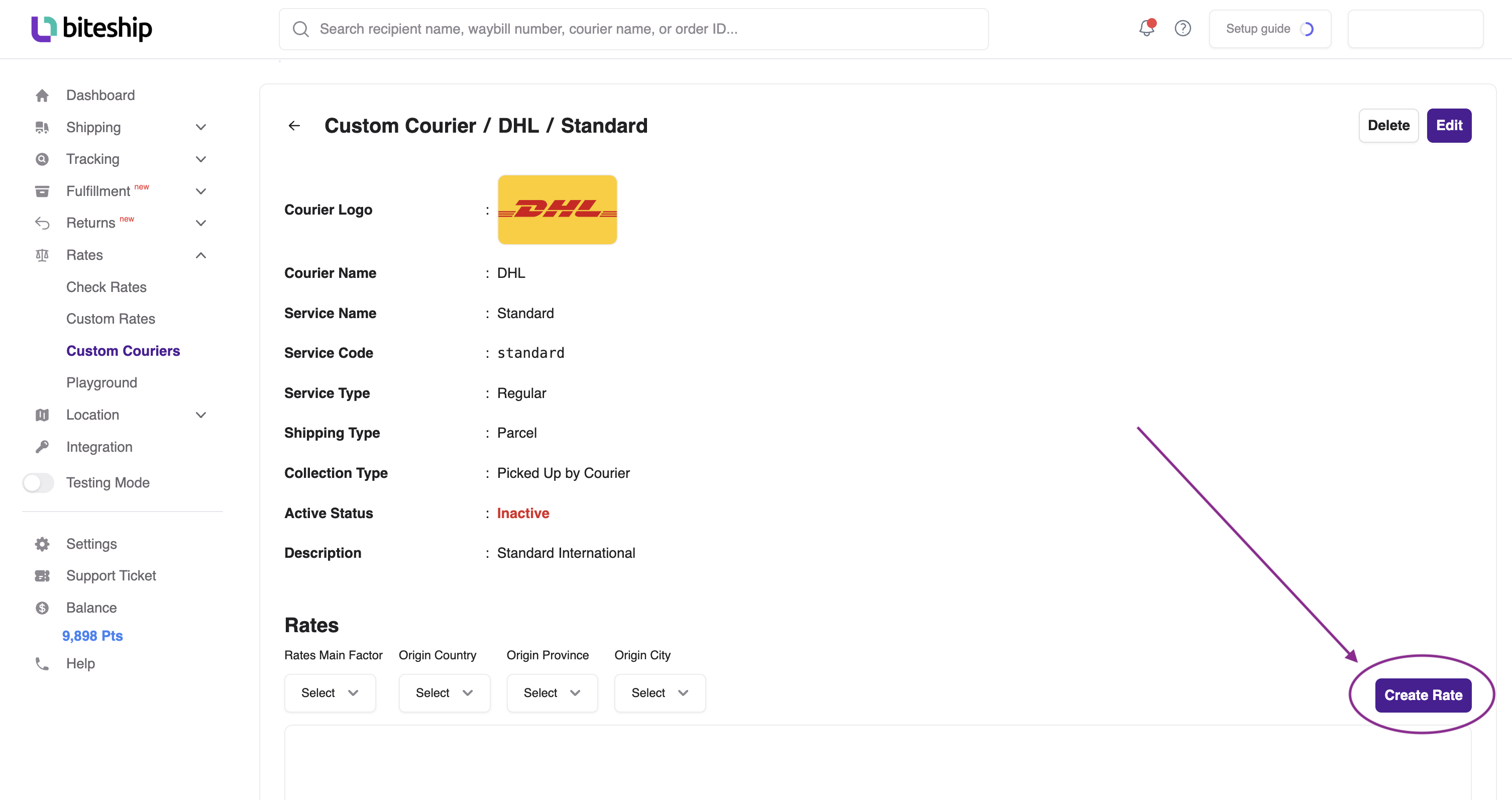Image resolution: width=1512 pixels, height=800 pixels.
Task: Click the 9,898 Pts balance link
Action: click(92, 636)
